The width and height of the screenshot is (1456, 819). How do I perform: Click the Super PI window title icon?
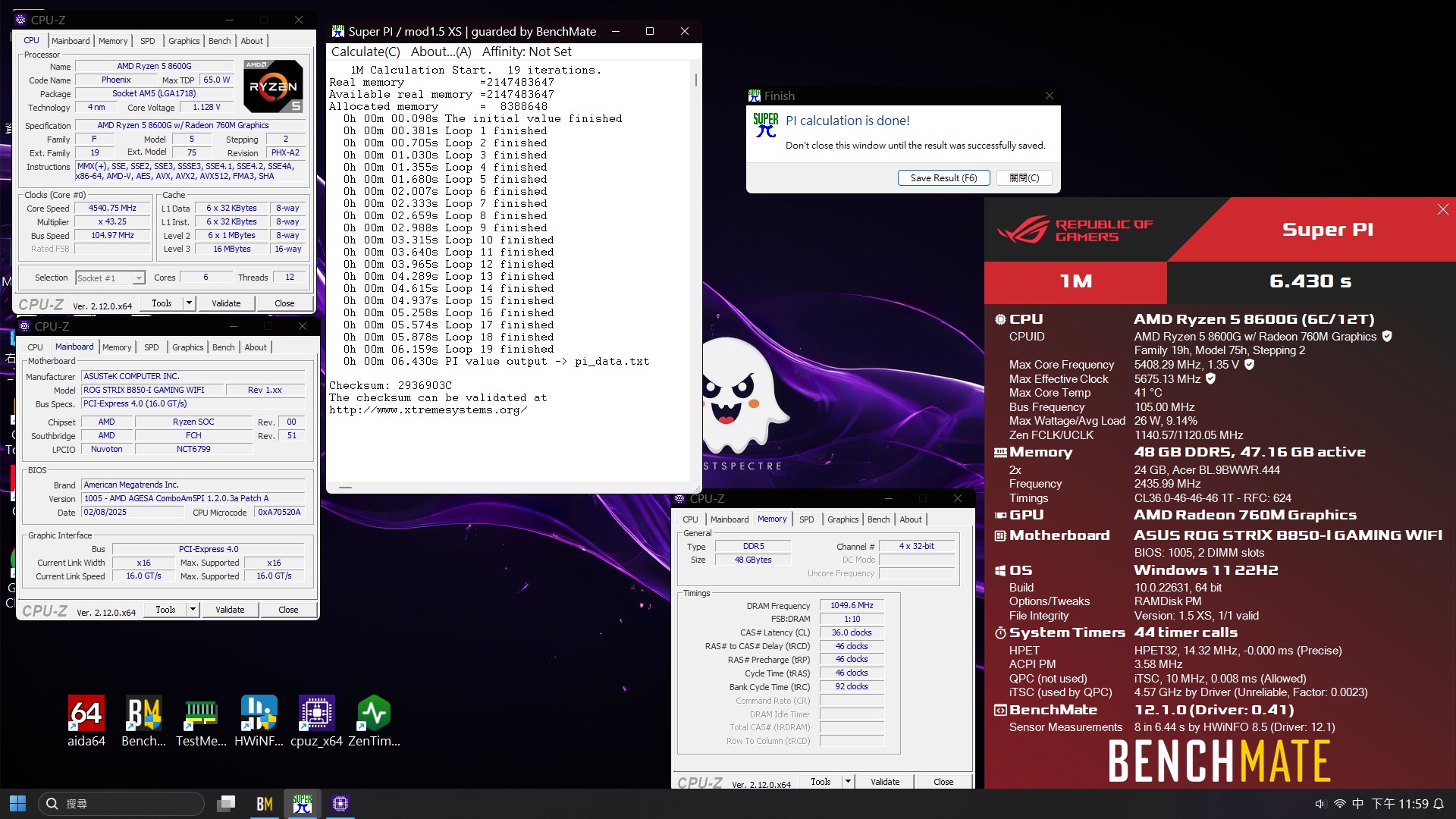tap(338, 31)
